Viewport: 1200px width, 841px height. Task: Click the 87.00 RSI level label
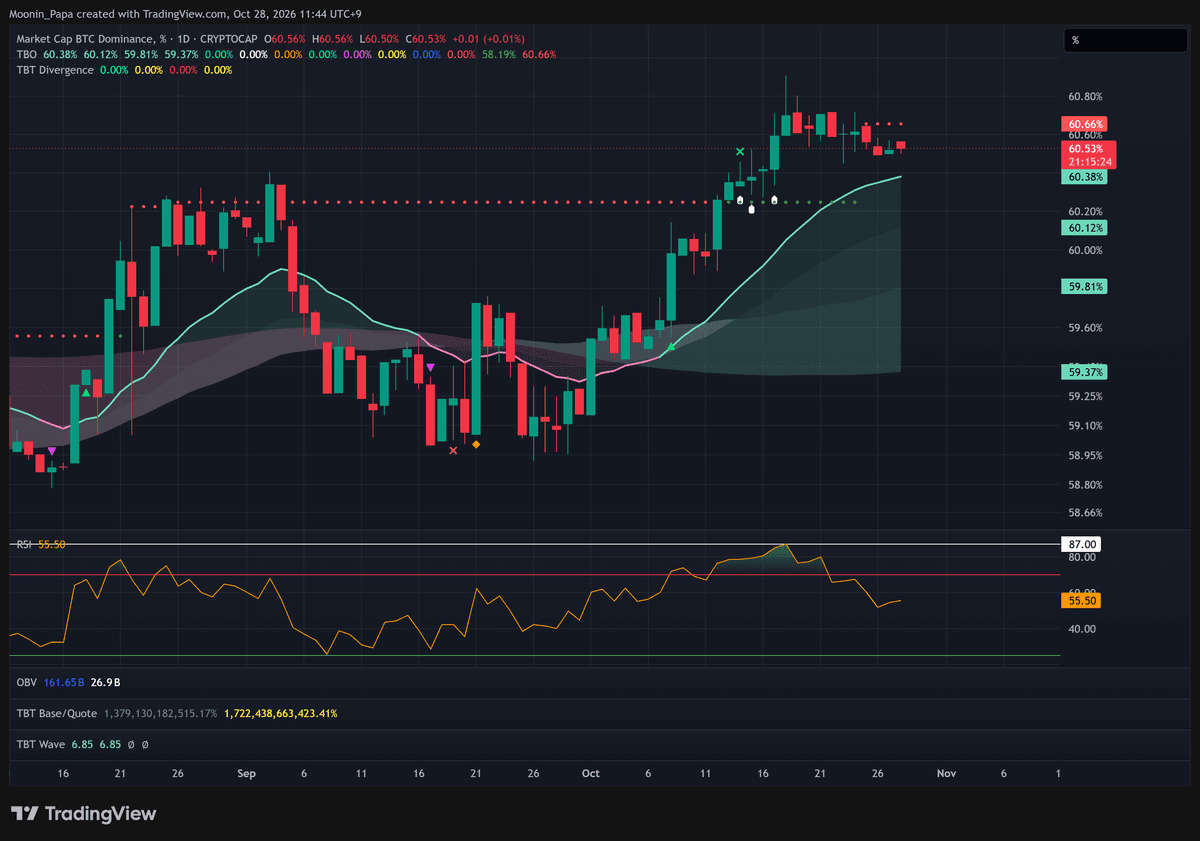[x=1084, y=544]
